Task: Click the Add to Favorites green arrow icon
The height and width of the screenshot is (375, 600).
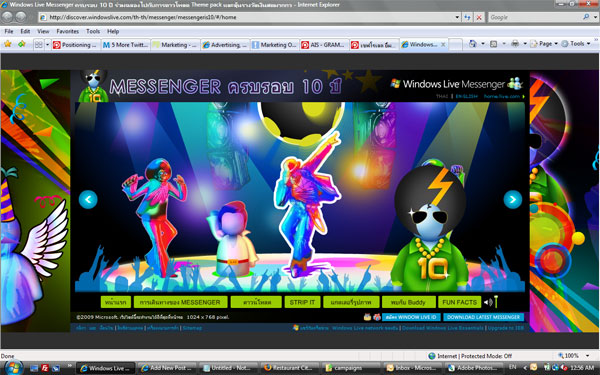Action: [22, 44]
